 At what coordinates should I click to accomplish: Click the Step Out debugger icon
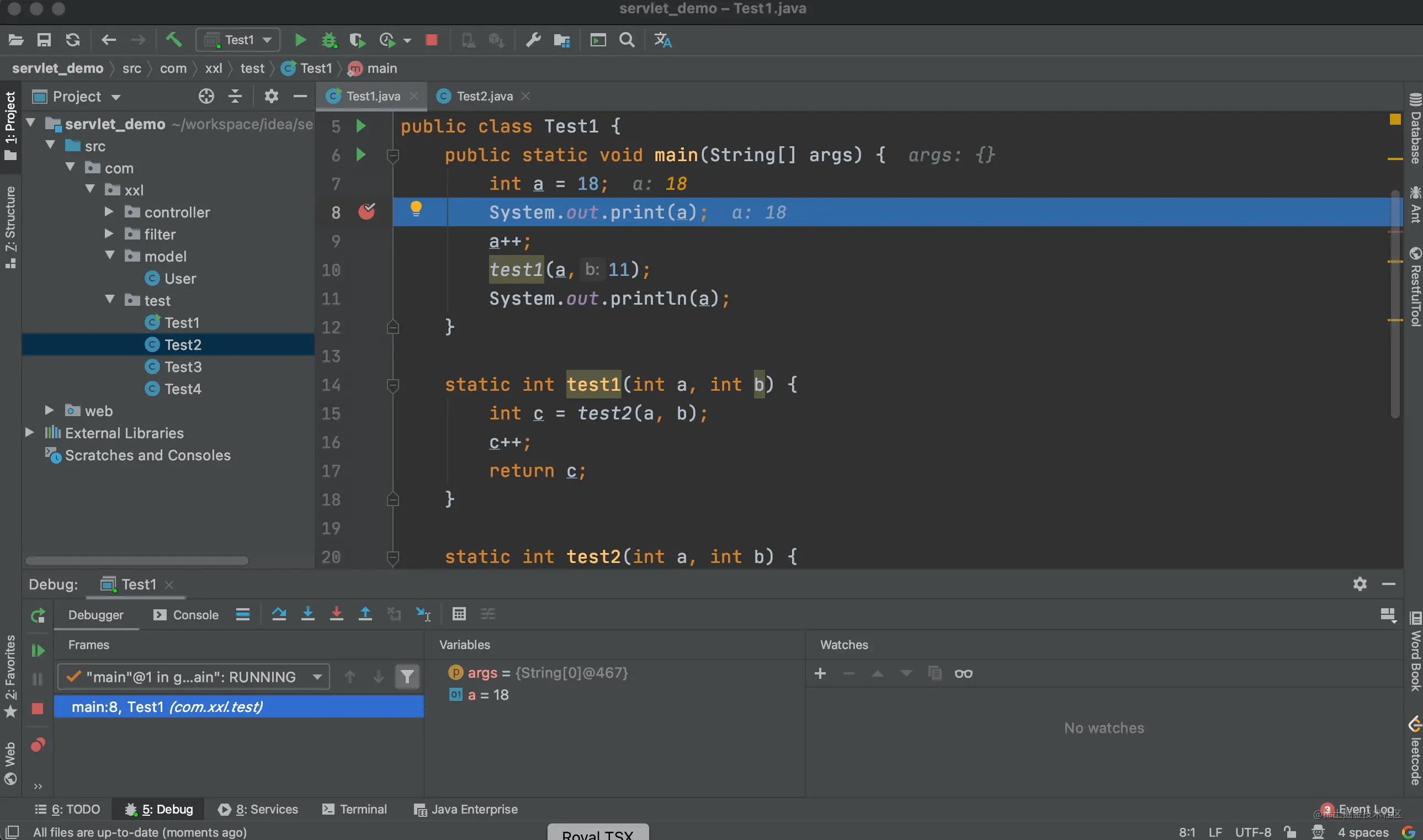pos(365,614)
